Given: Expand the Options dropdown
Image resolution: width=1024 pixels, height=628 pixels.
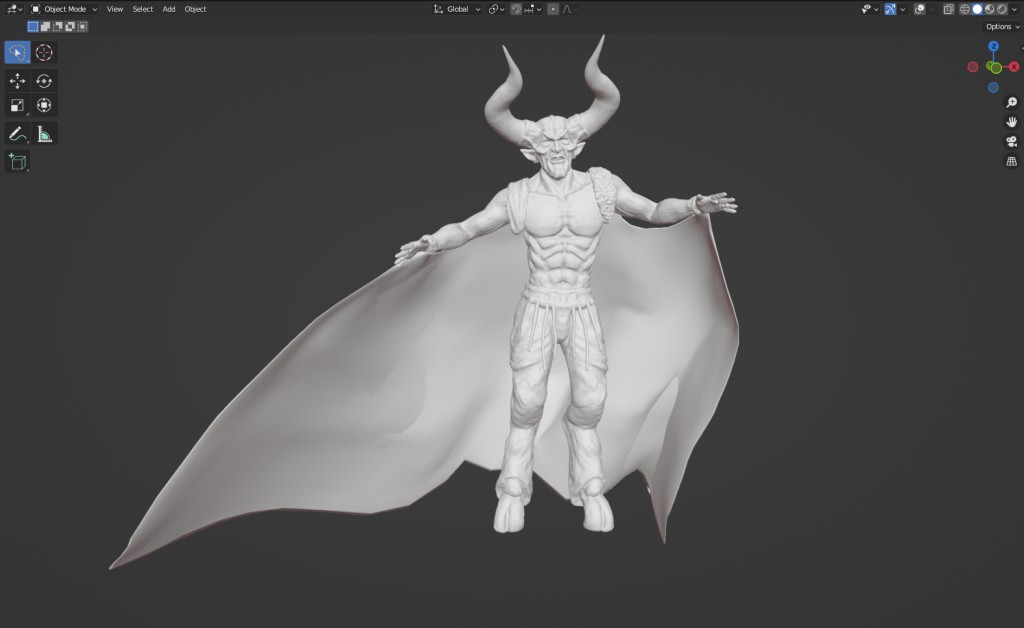Looking at the screenshot, I should [1002, 27].
